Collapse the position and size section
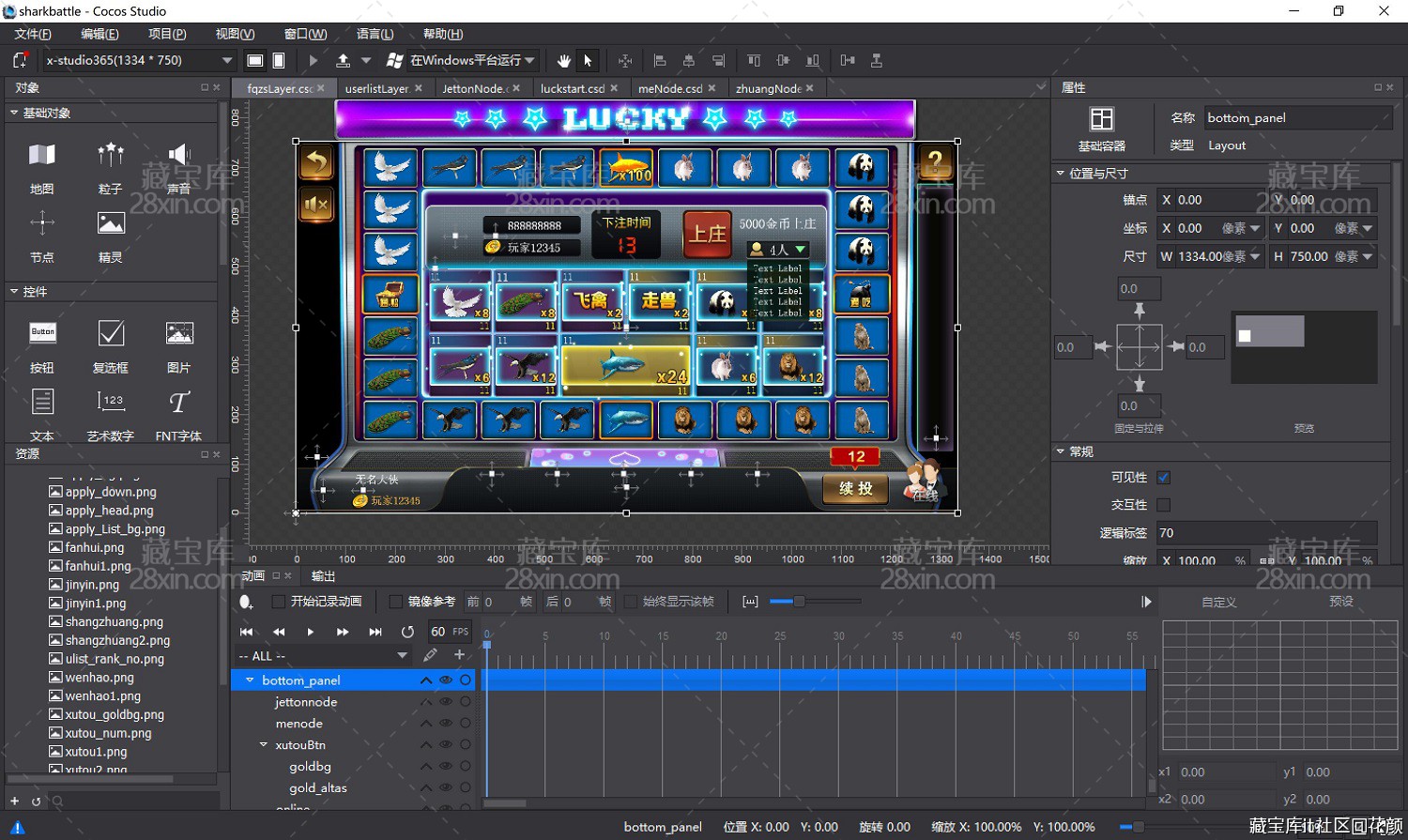Viewport: 1408px width, 840px height. (1061, 174)
